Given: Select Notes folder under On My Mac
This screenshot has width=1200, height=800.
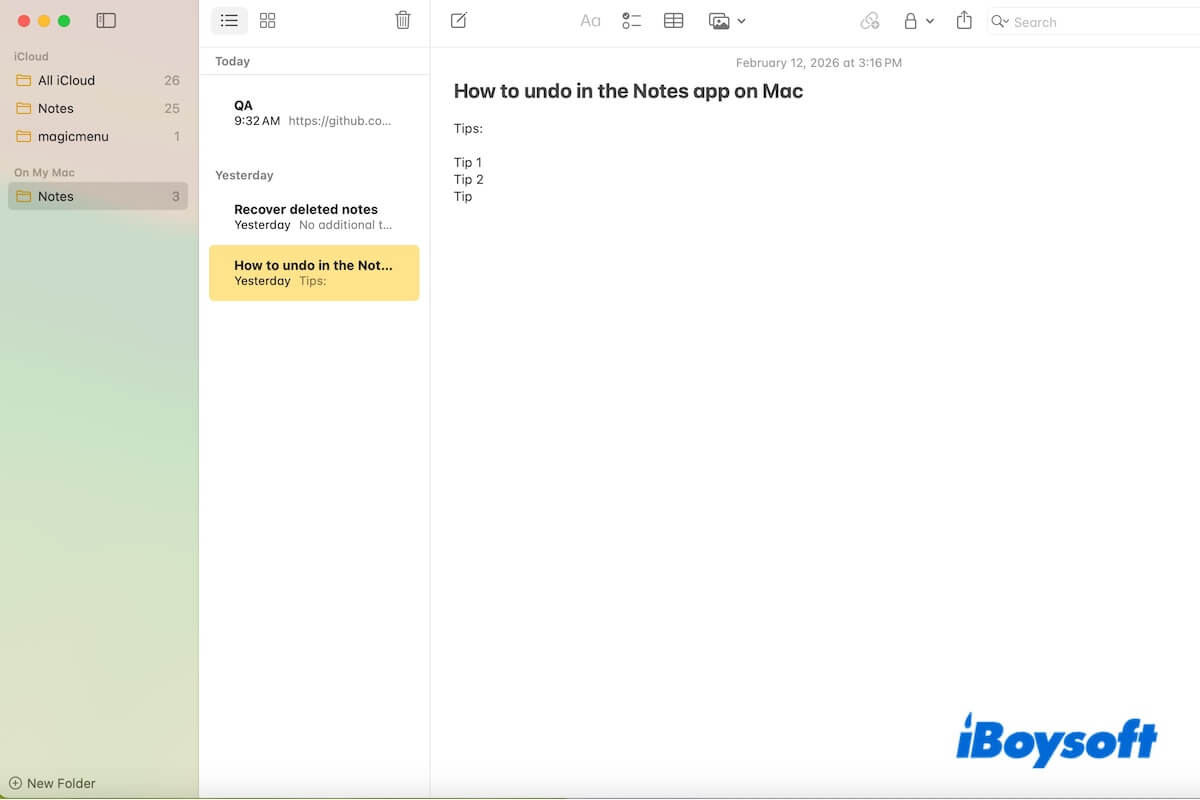Looking at the screenshot, I should point(55,196).
